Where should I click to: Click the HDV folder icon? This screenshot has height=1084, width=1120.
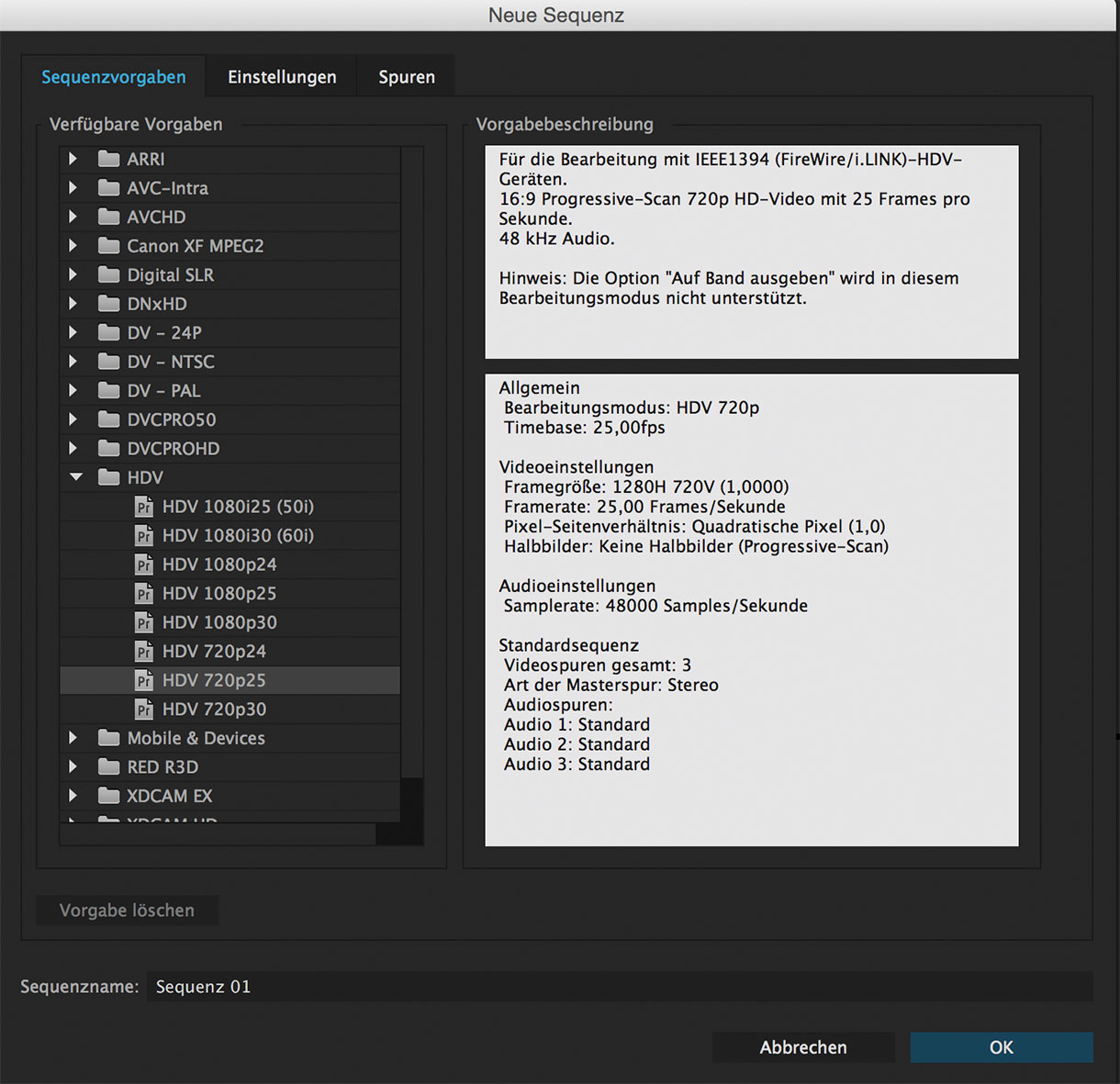tap(109, 477)
